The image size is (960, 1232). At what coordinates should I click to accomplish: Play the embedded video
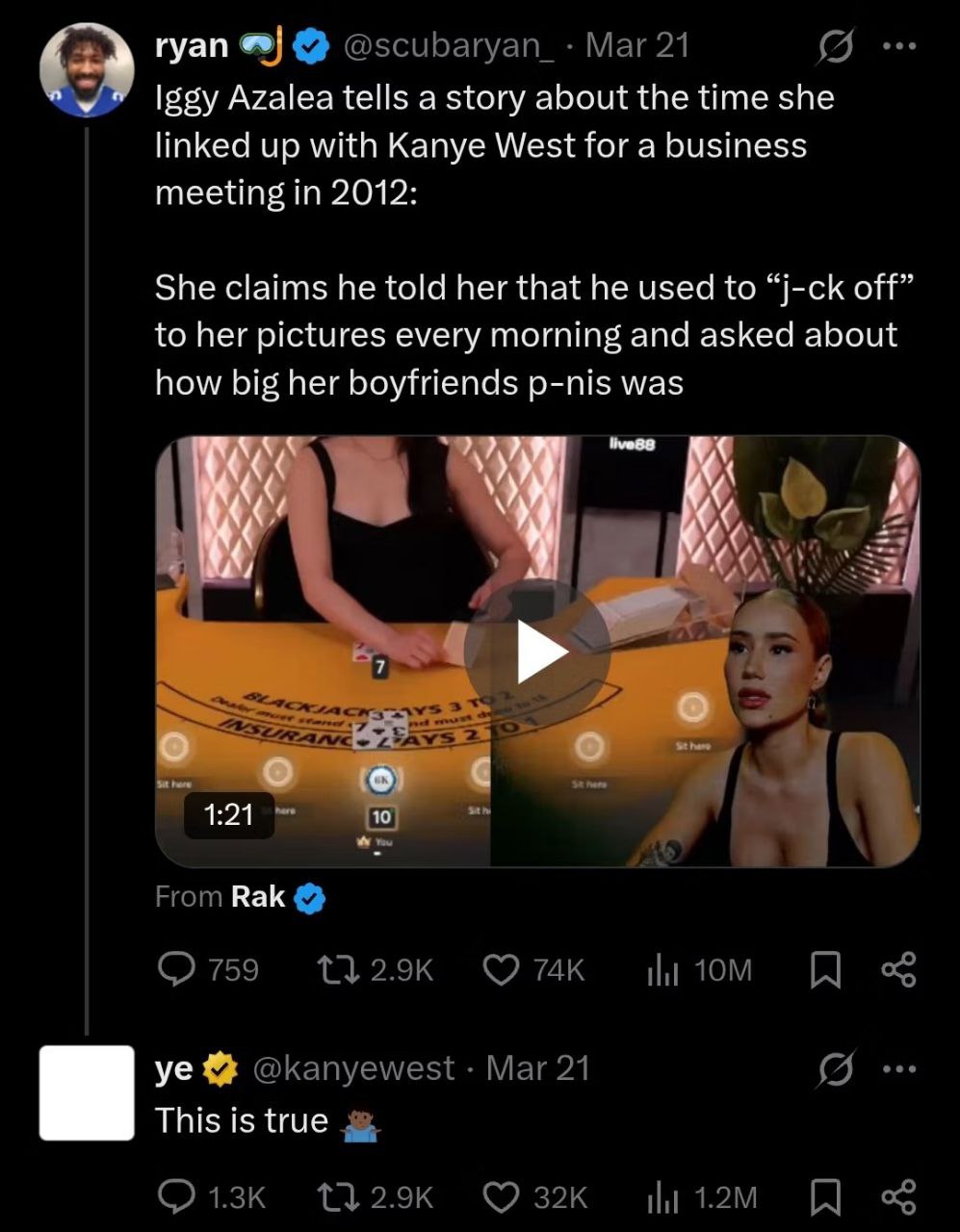coord(537,652)
